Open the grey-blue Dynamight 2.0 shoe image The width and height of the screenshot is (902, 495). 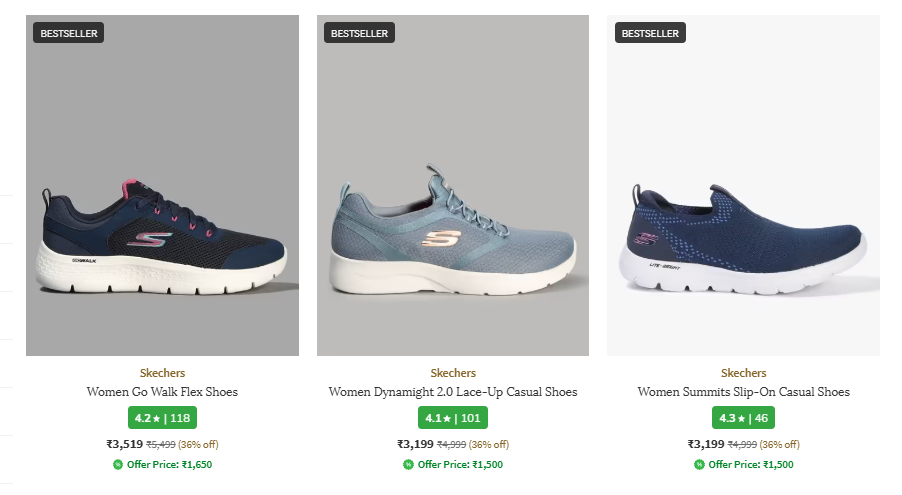[x=453, y=230]
